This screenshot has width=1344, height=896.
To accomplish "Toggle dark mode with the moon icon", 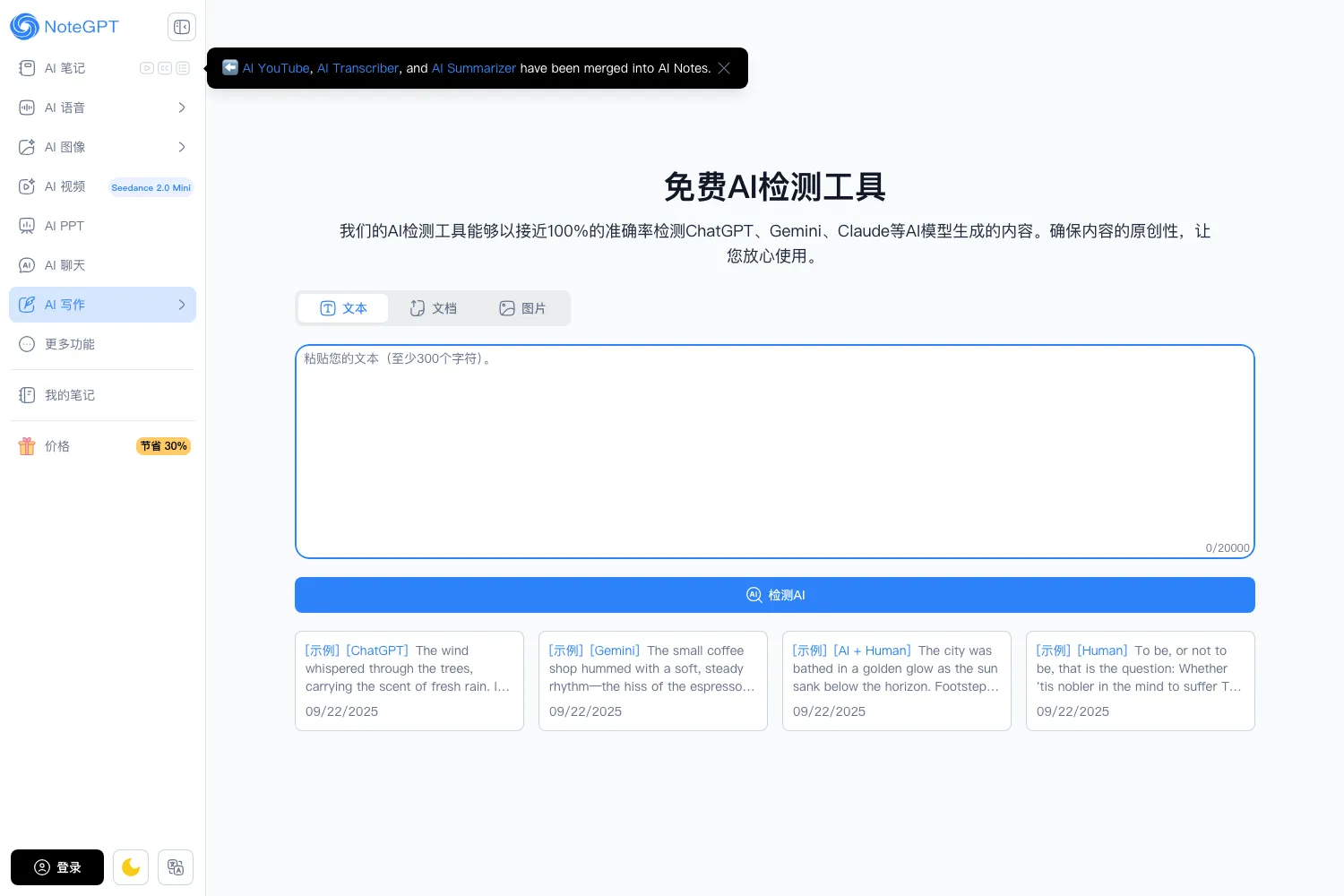I will click(131, 867).
